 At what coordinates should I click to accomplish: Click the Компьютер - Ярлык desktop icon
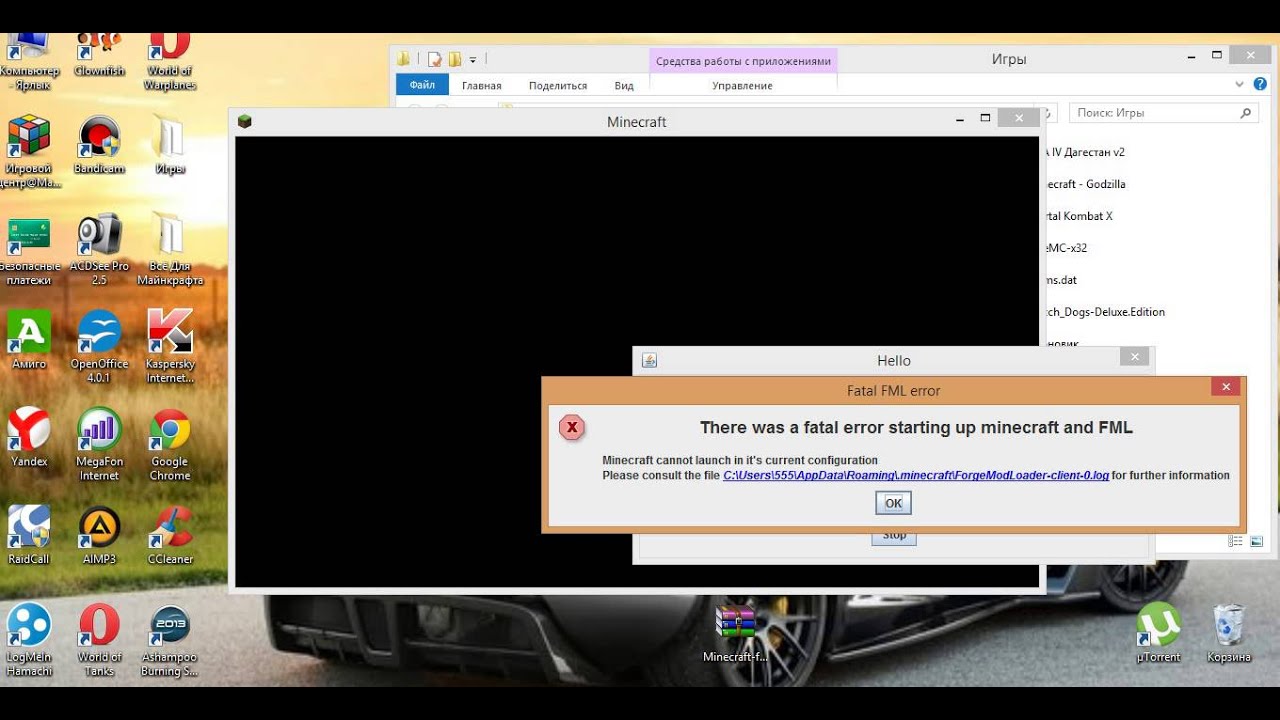pyautogui.click(x=29, y=62)
